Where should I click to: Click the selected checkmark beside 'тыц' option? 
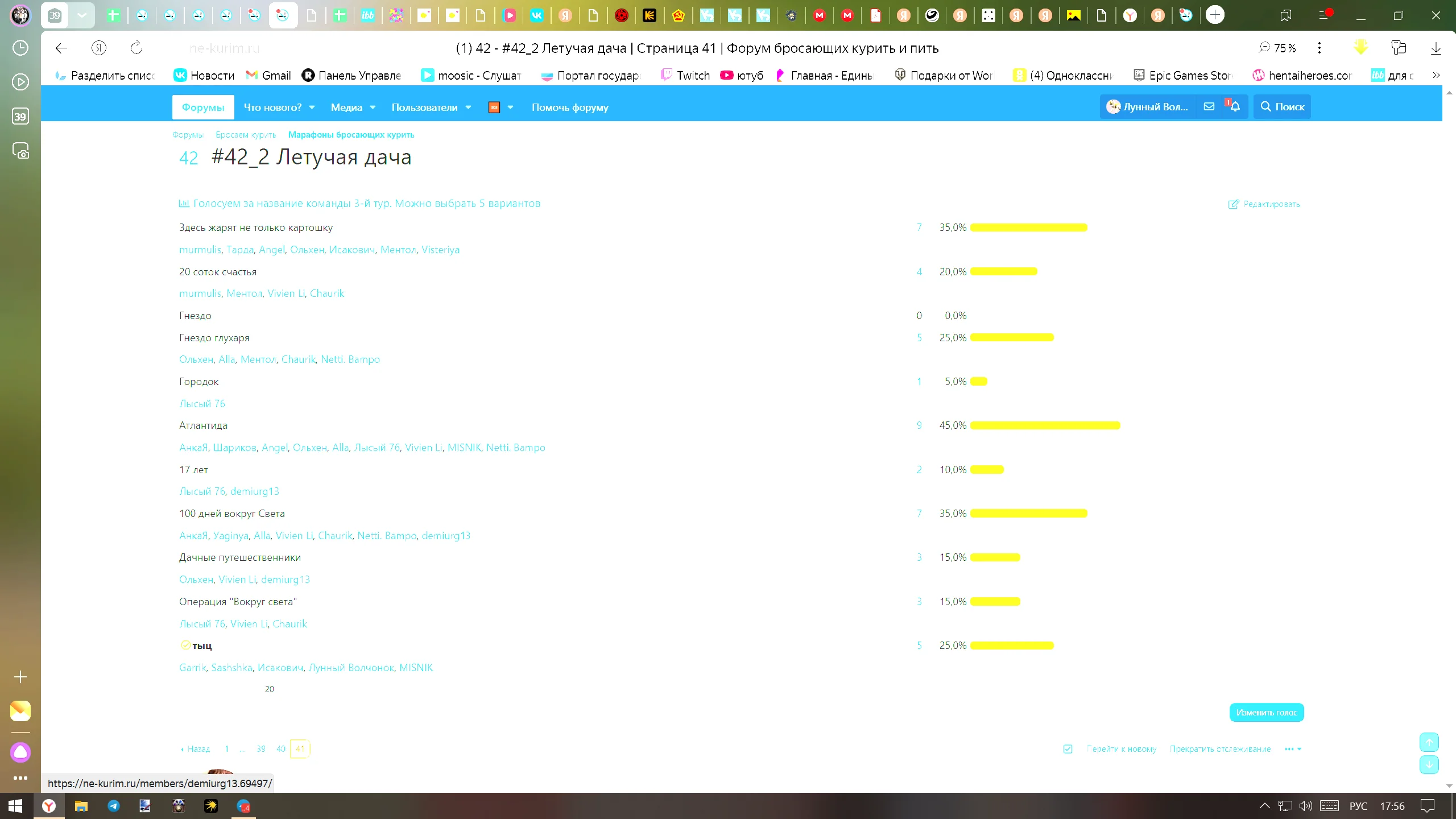(185, 645)
